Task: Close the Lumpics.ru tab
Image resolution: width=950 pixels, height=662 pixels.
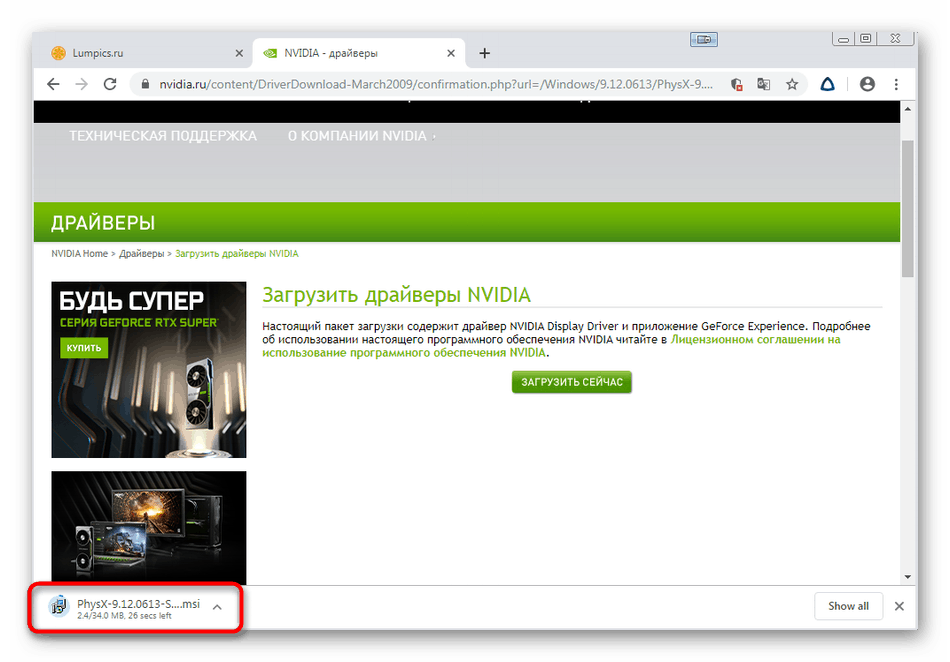Action: click(239, 53)
